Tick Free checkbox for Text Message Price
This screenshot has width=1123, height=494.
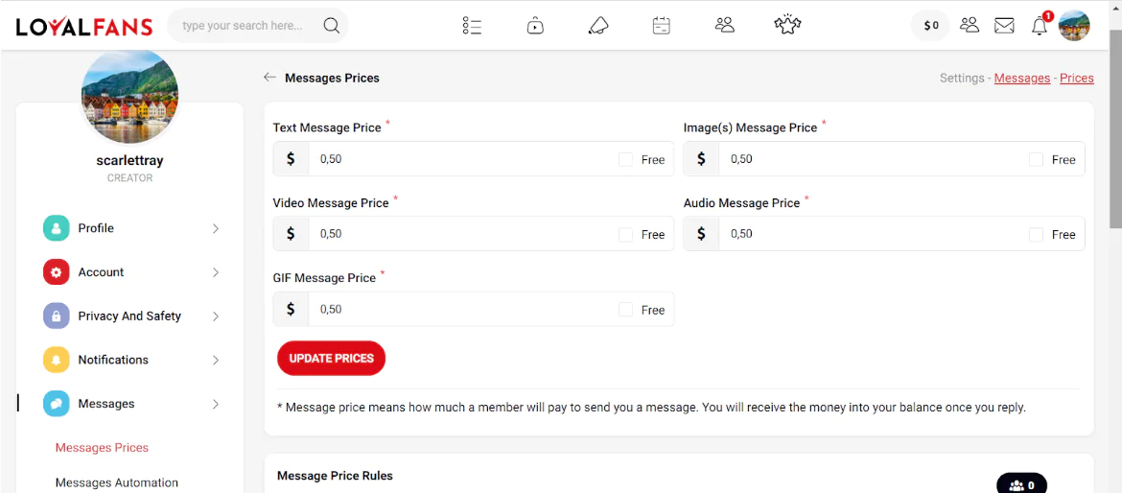(625, 160)
